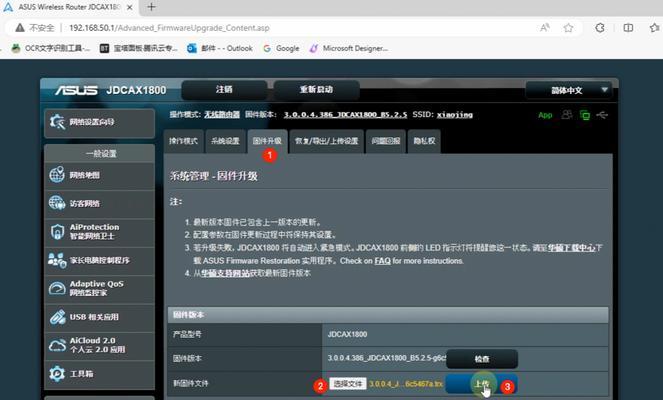Open the AiProtection shield icon

[x=57, y=232]
